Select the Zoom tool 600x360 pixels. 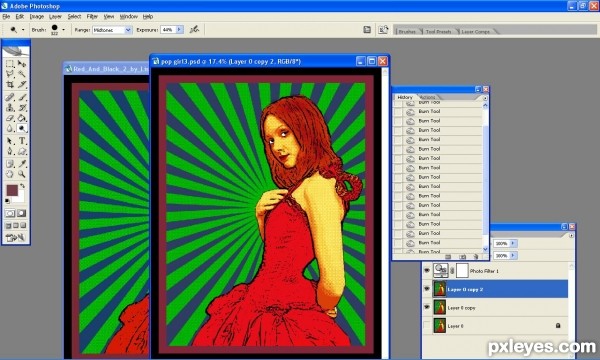pos(22,174)
